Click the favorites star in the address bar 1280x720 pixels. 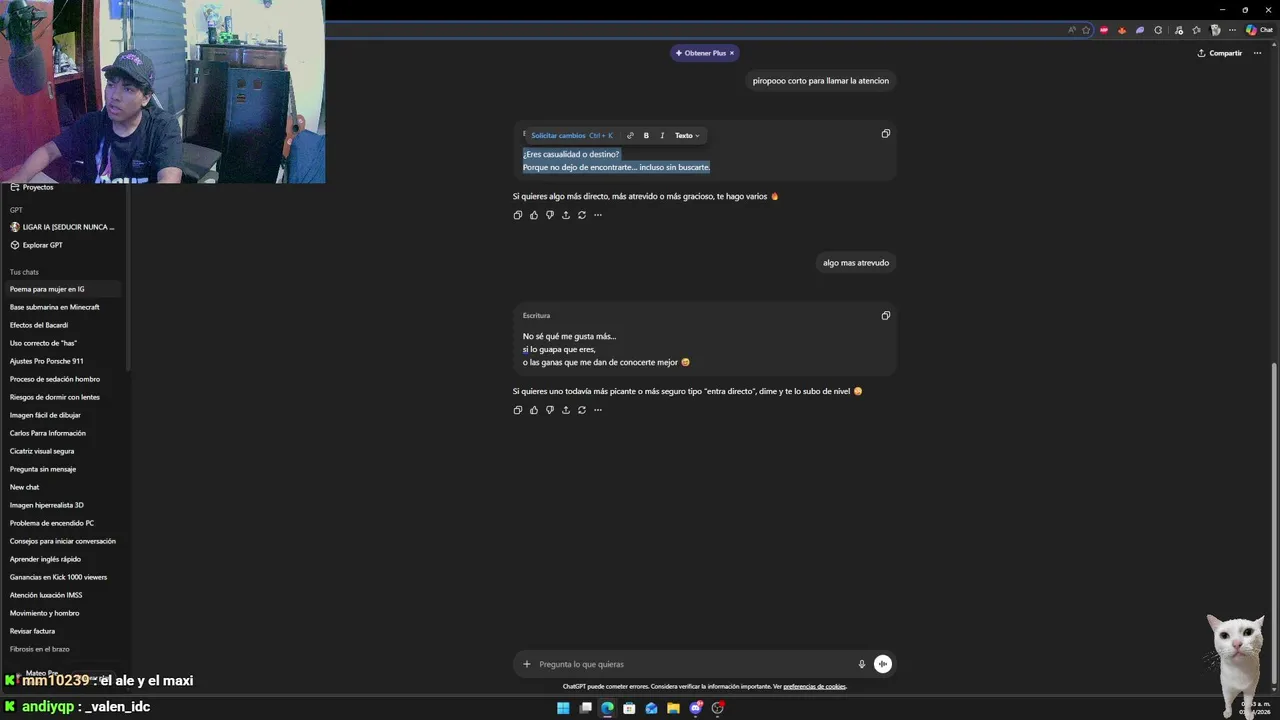(1086, 30)
